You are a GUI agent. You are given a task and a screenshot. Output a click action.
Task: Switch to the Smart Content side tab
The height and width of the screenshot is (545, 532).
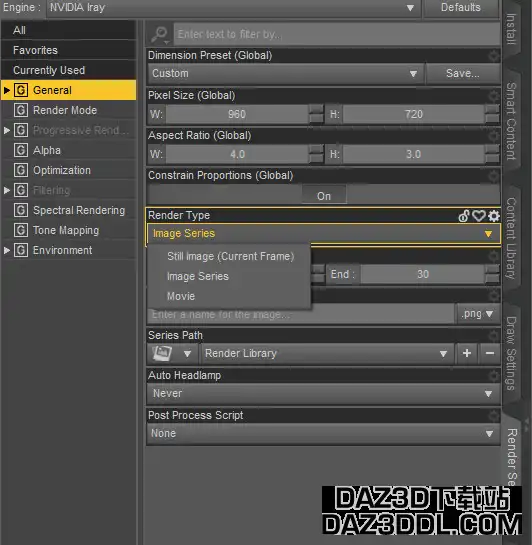(511, 121)
